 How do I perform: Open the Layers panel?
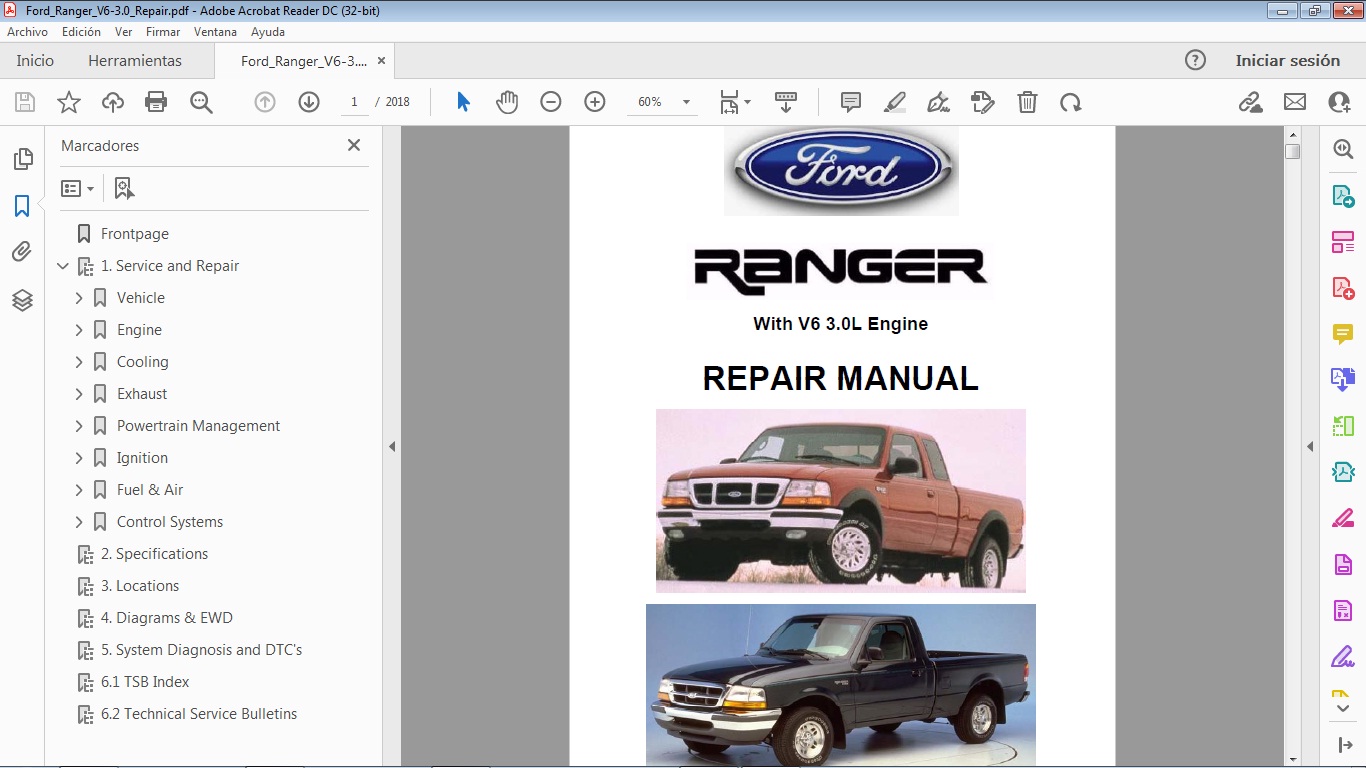(x=22, y=300)
